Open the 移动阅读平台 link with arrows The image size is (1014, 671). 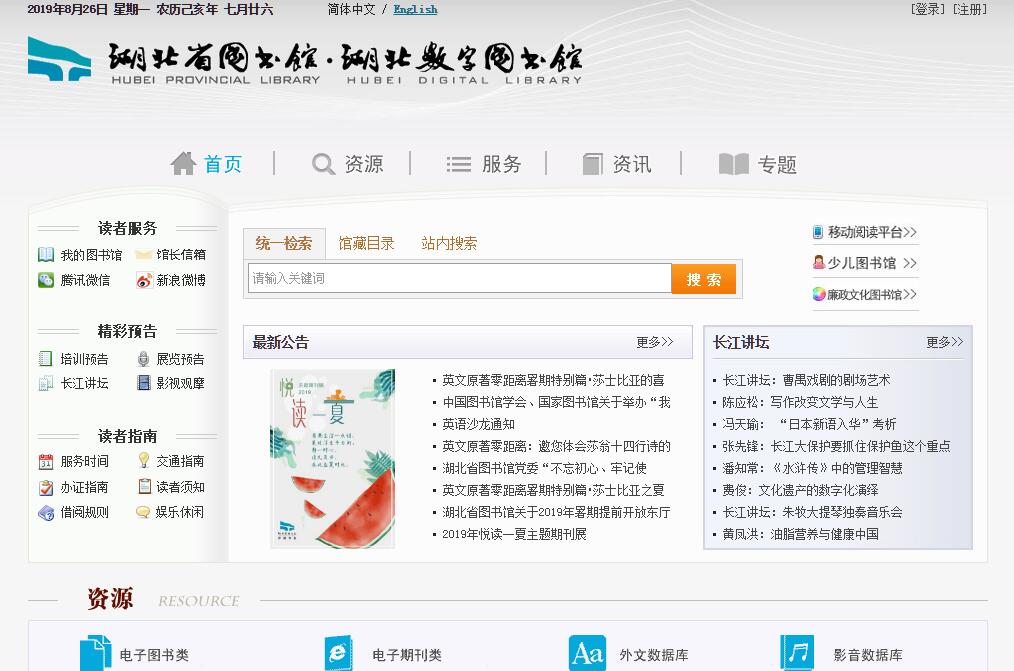tap(865, 232)
